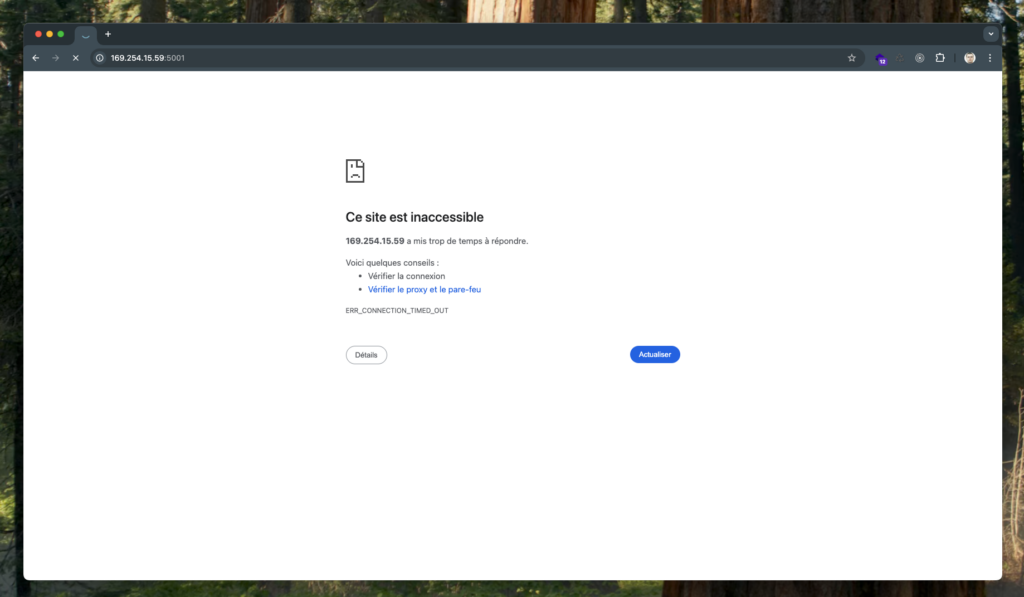Expand the Détails button
Screen dimensions: 1024x597
click(x=366, y=355)
